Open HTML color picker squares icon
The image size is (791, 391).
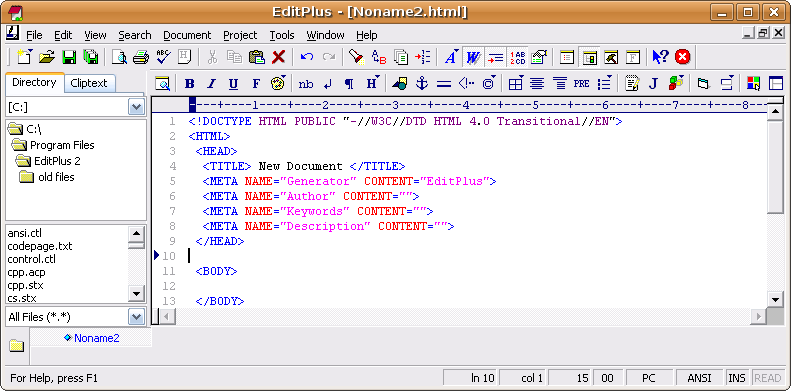pyautogui.click(x=754, y=84)
